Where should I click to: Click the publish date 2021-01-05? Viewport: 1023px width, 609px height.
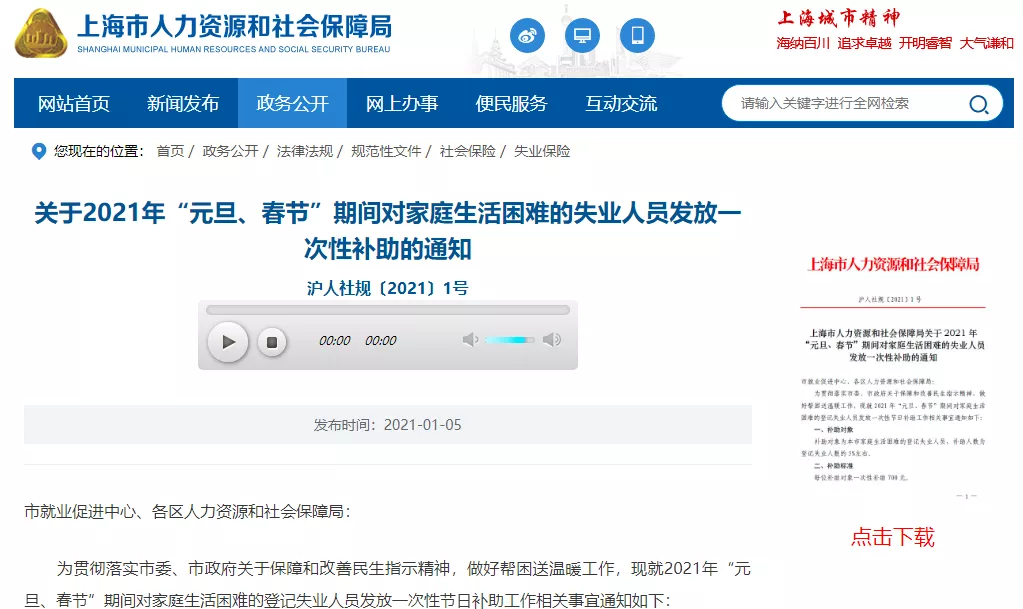pyautogui.click(x=422, y=425)
